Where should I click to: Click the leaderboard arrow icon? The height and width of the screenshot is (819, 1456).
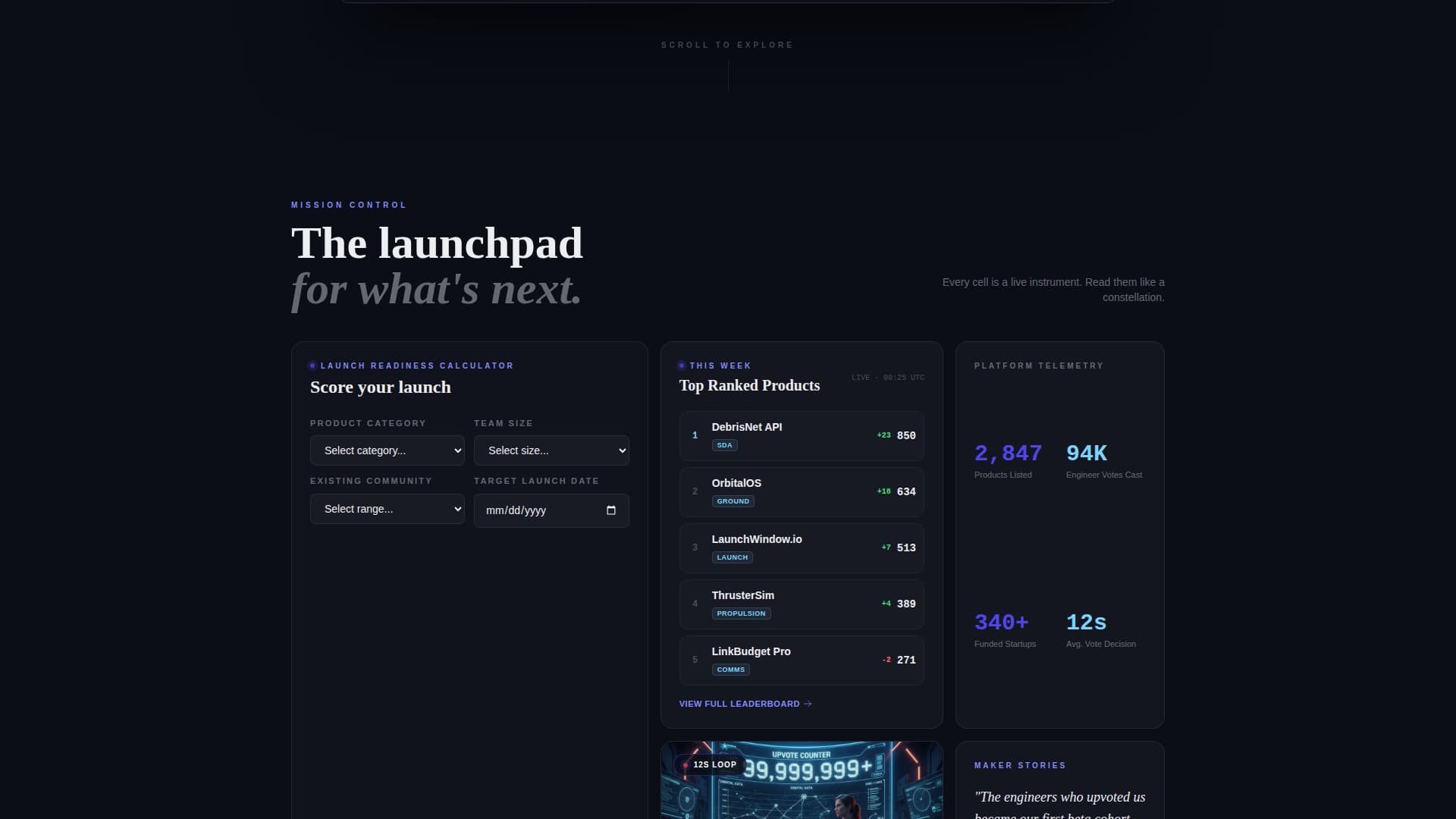808,704
